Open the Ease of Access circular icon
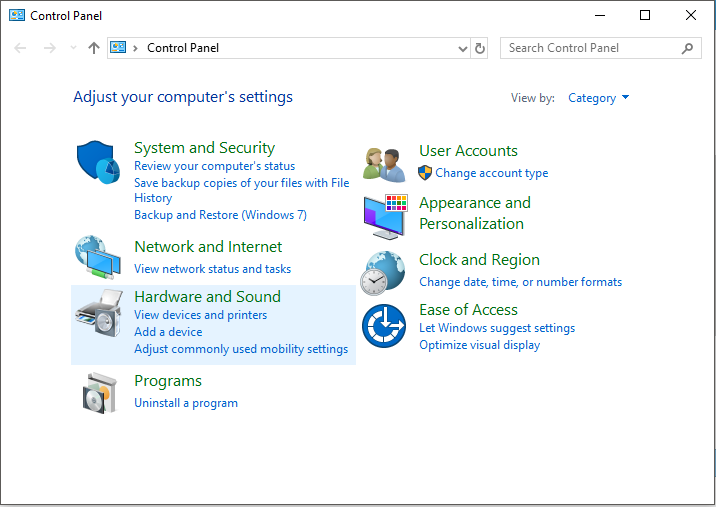This screenshot has width=716, height=507. [x=384, y=326]
